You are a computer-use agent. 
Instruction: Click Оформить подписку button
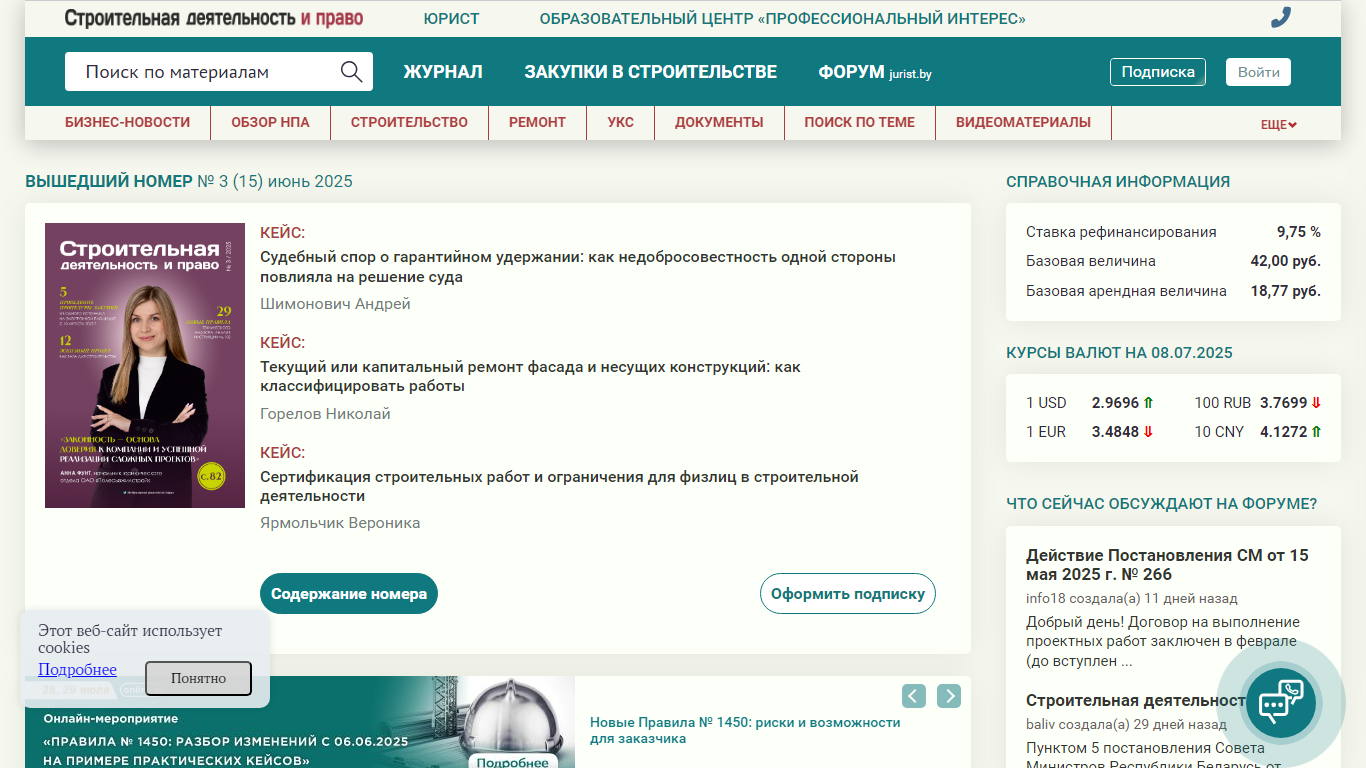(x=848, y=594)
